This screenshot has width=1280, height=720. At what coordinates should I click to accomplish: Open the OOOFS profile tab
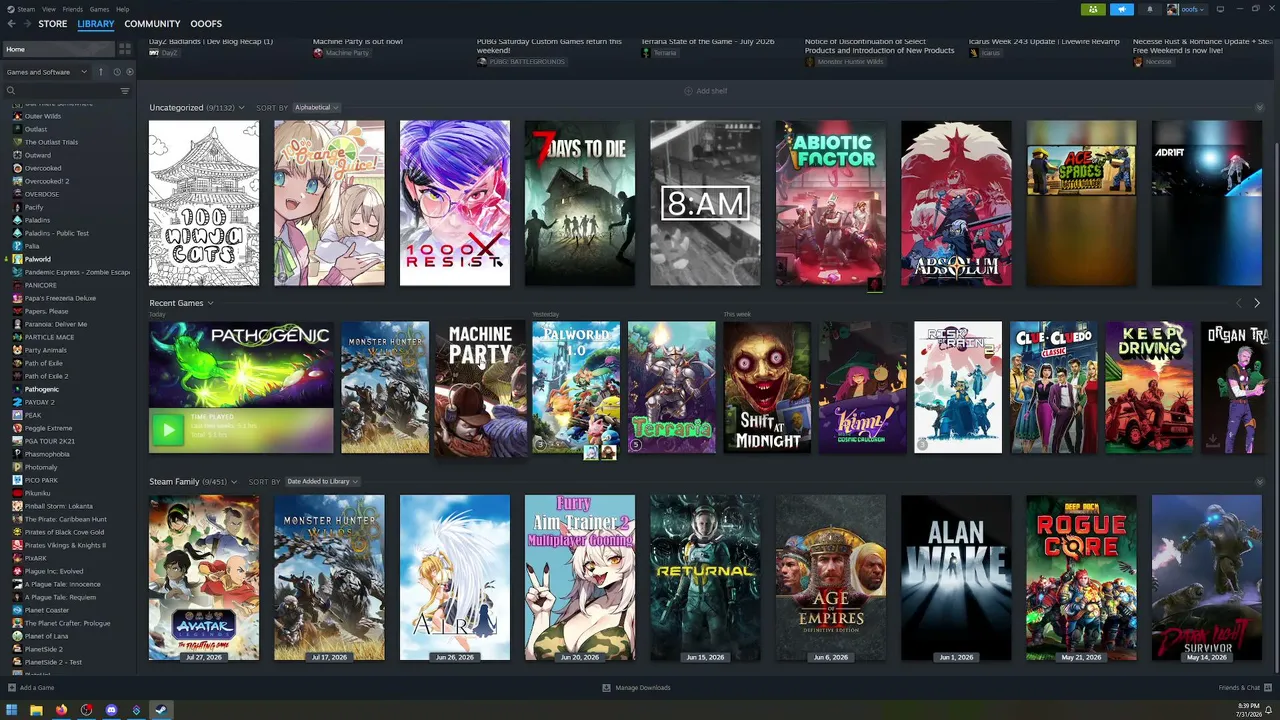[x=206, y=24]
